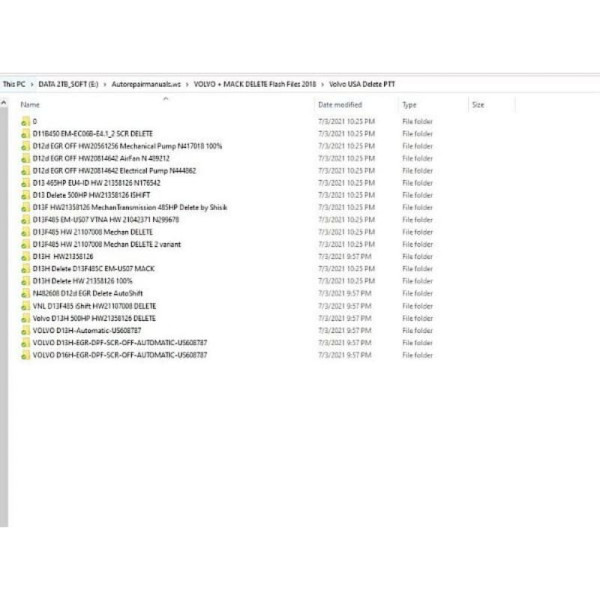Click folder icon of N482608 D12d EGR Delete AutoShift
The width and height of the screenshot is (600, 600).
25,293
